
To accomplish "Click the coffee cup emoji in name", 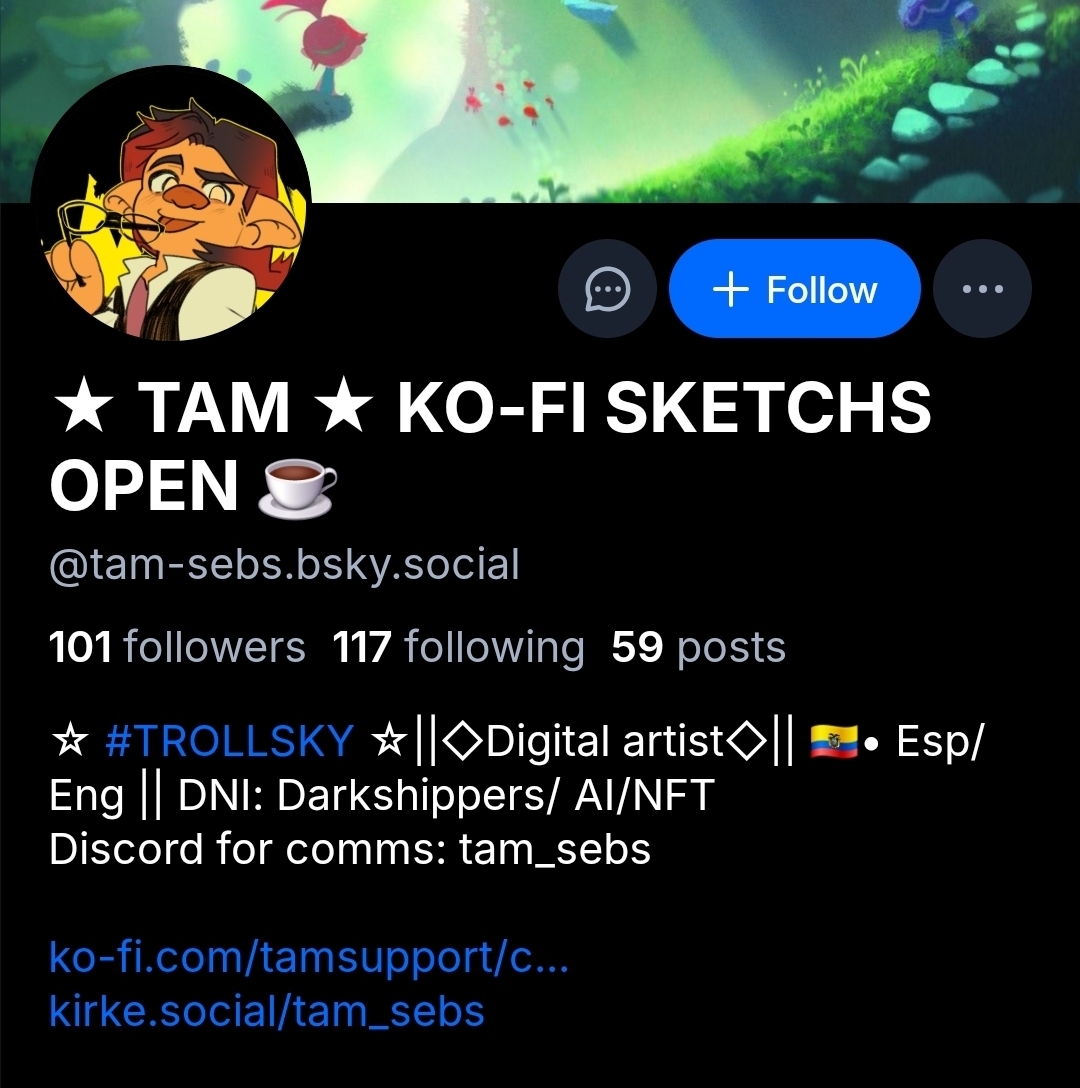I will 297,487.
